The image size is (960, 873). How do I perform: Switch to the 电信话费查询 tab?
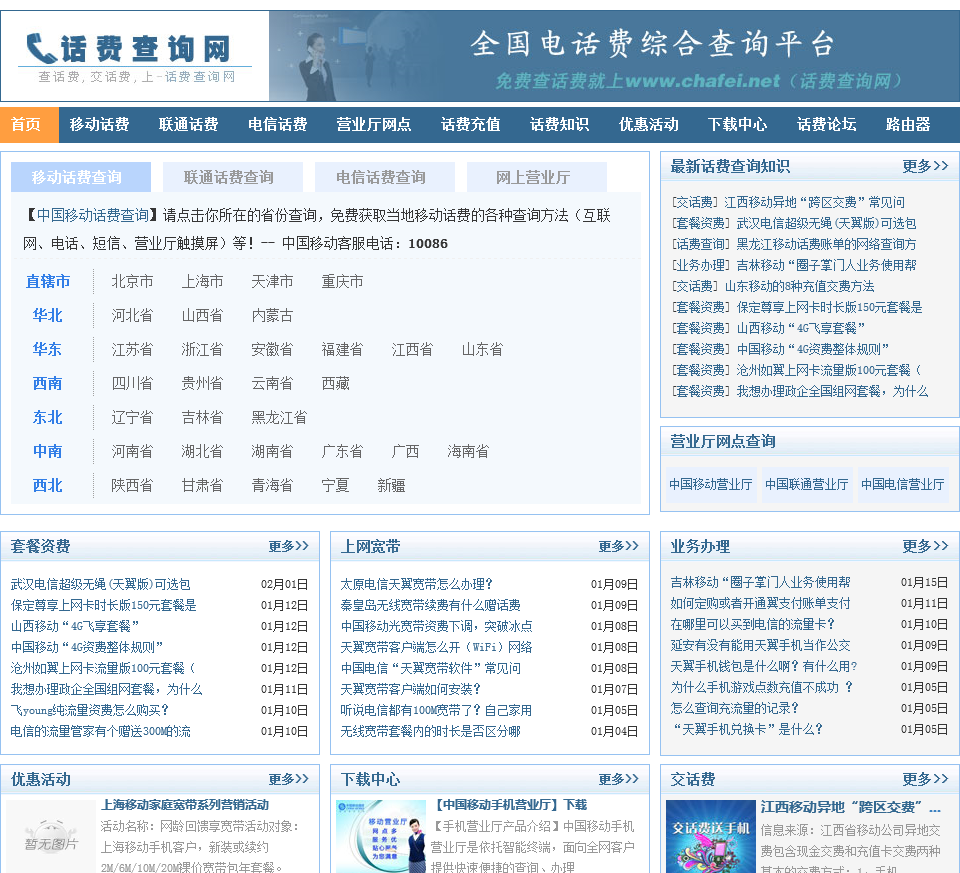click(384, 177)
